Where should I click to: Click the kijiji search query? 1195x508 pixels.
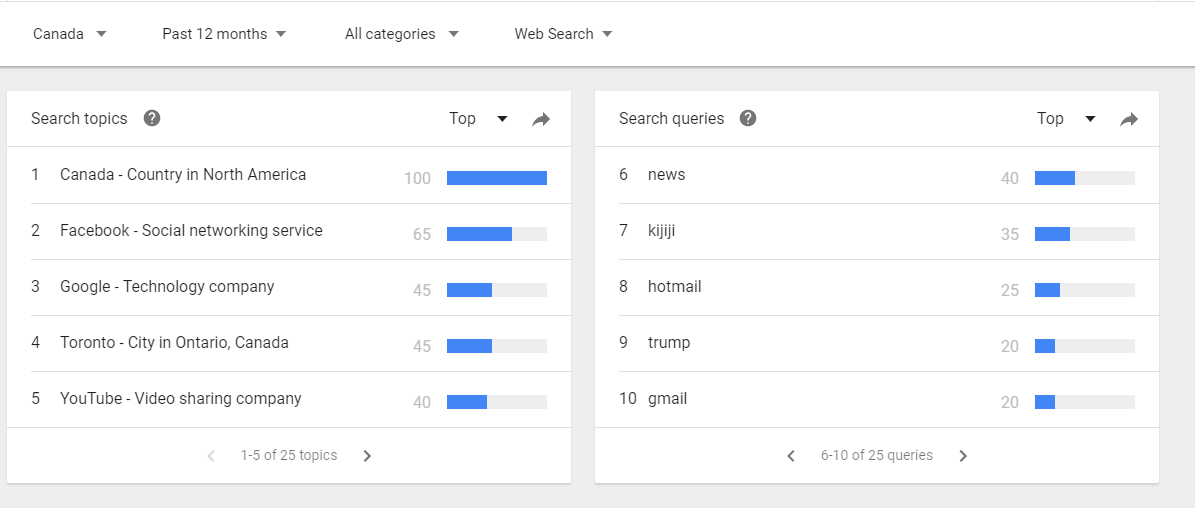[662, 231]
